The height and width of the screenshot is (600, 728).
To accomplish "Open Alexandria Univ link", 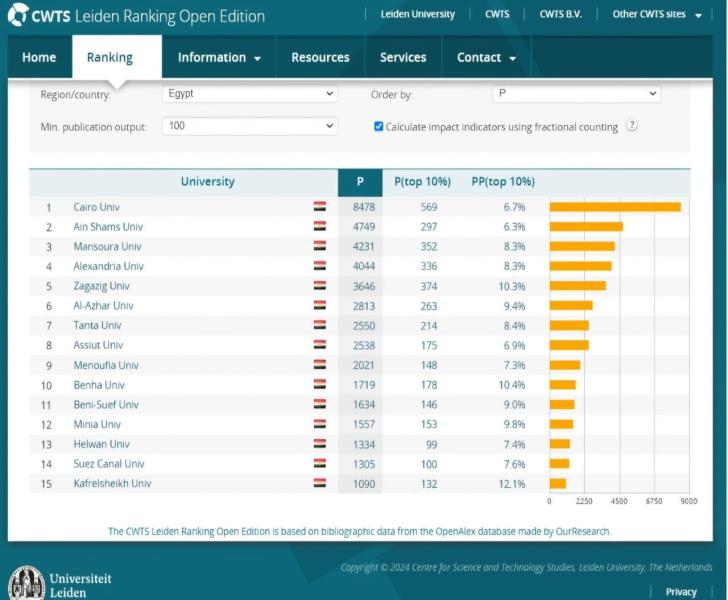I will coord(109,266).
